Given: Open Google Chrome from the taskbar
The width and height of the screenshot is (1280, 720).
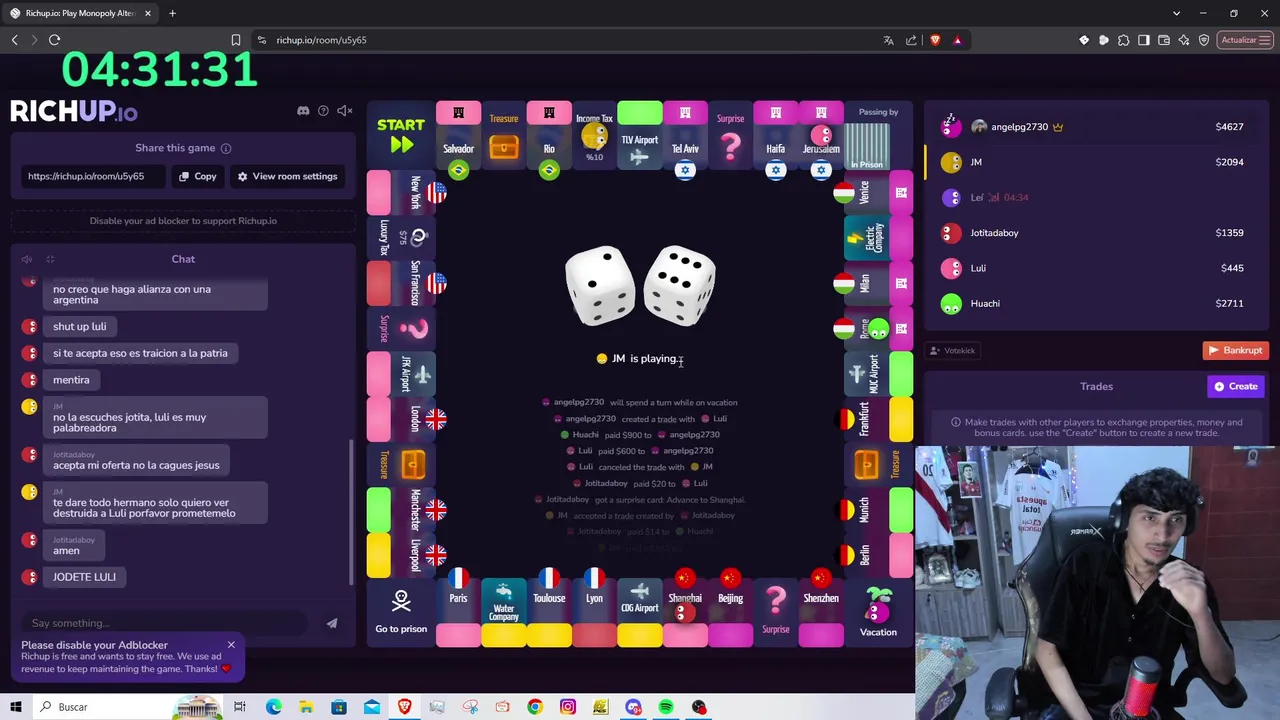Looking at the screenshot, I should click(x=535, y=707).
